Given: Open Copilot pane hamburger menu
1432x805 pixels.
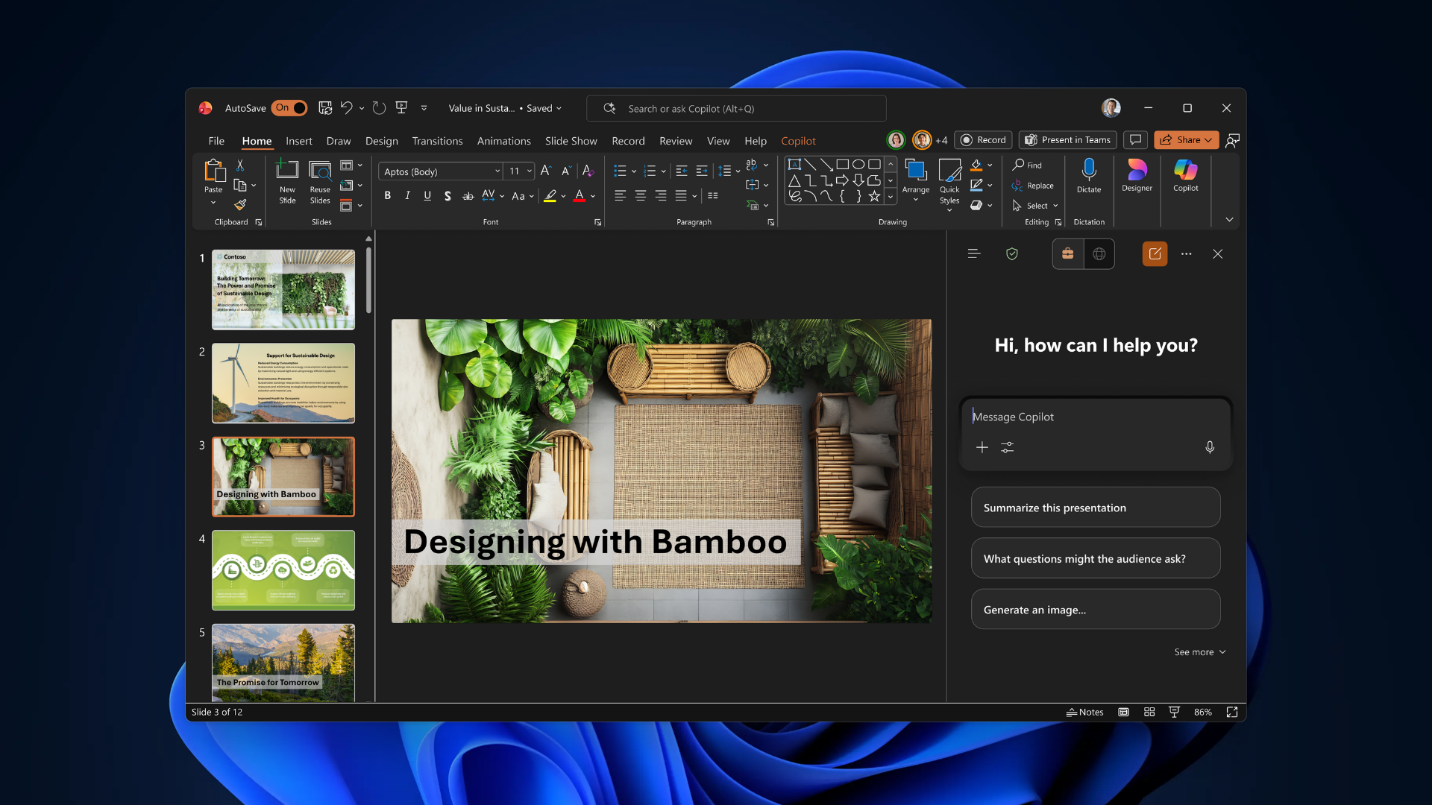Looking at the screenshot, I should click(974, 254).
